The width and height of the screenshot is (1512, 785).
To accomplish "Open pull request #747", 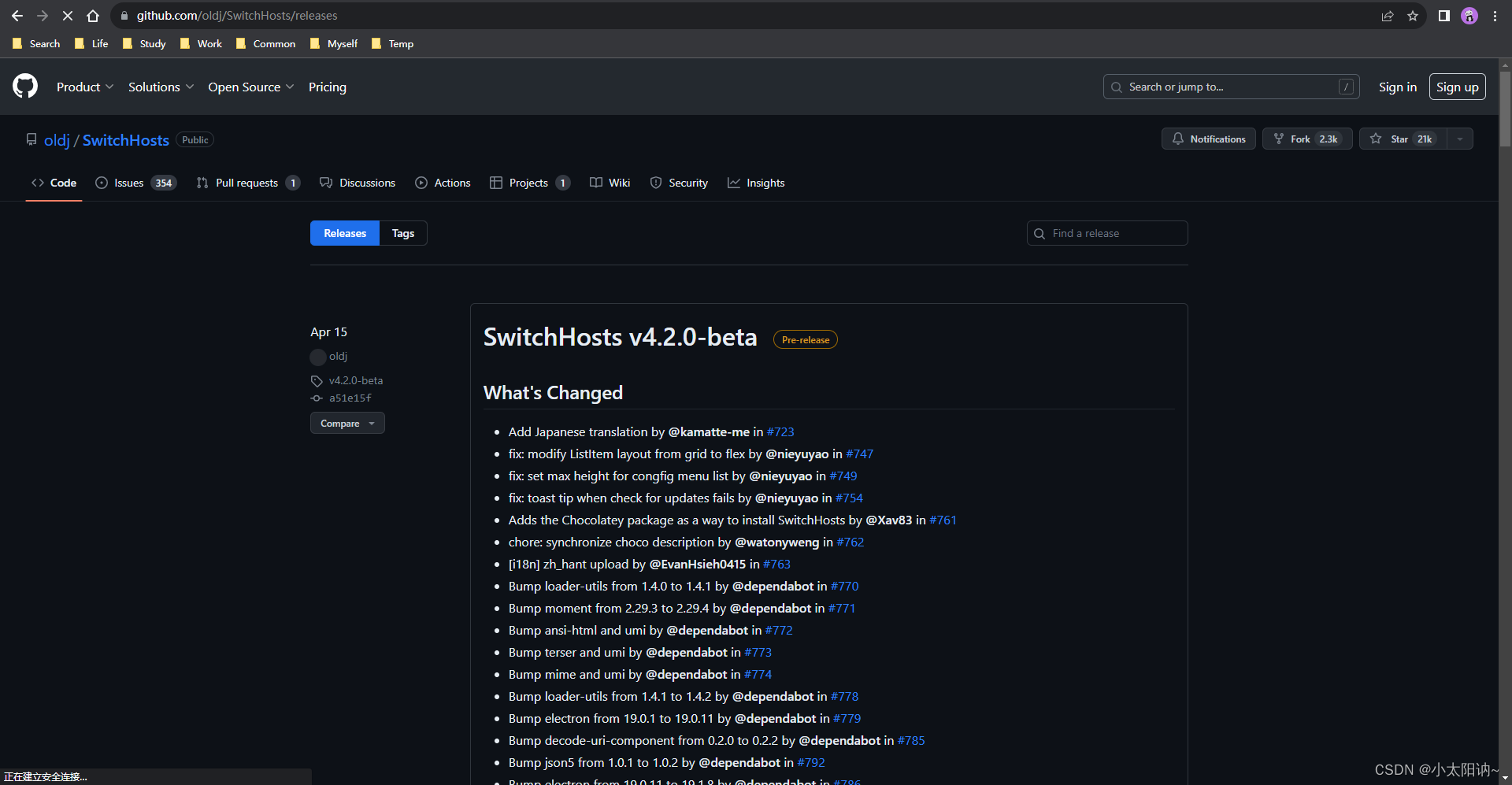I will (x=860, y=454).
